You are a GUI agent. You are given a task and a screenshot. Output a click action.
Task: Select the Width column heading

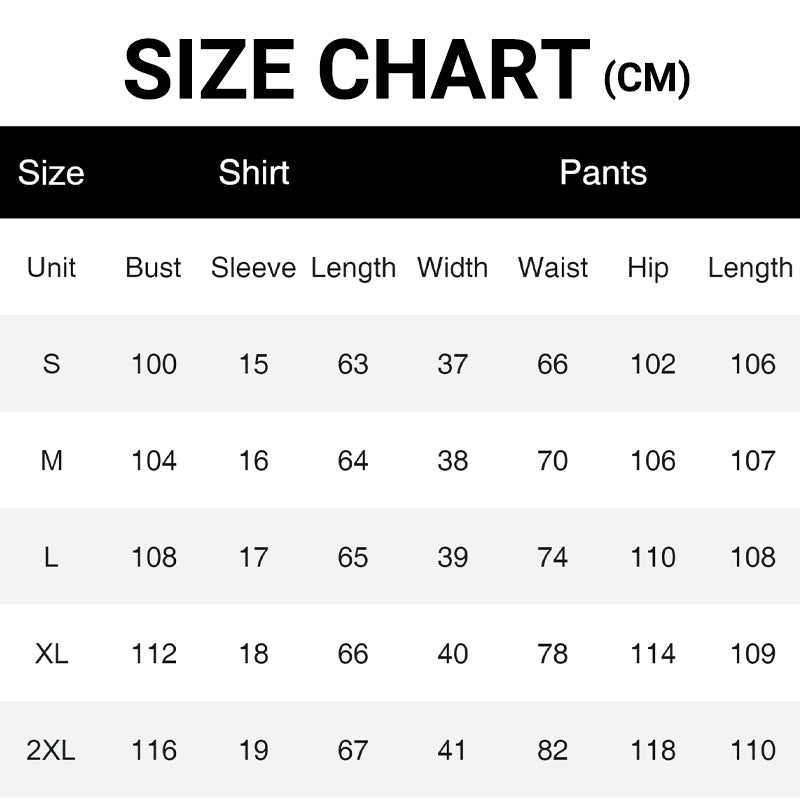tap(452, 268)
